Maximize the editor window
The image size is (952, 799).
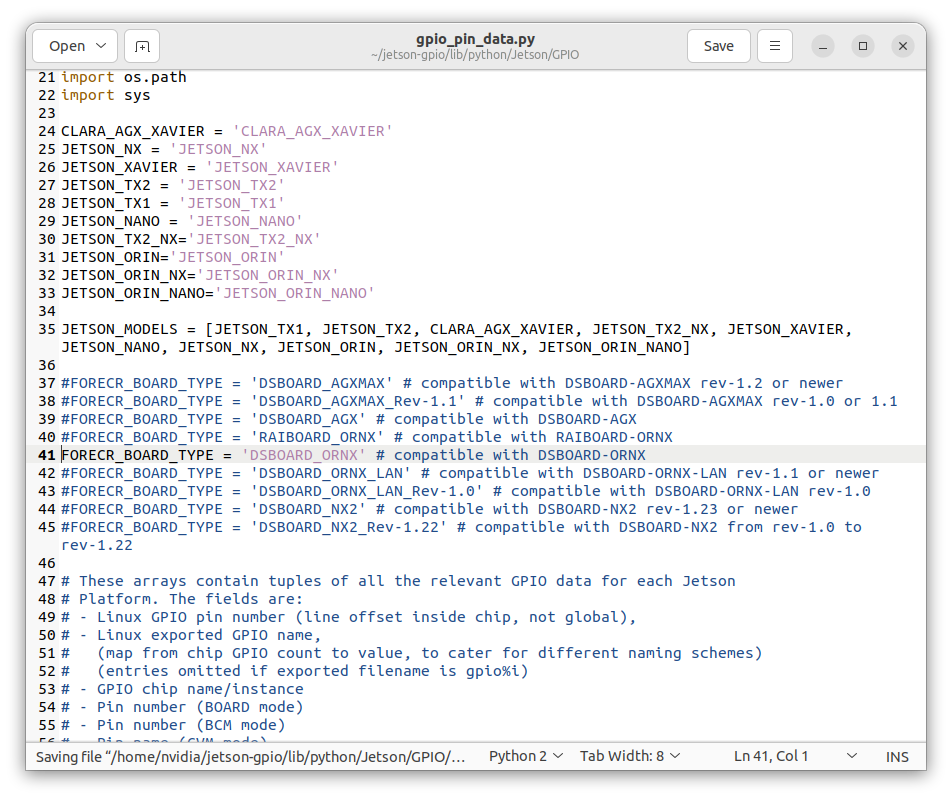862,45
